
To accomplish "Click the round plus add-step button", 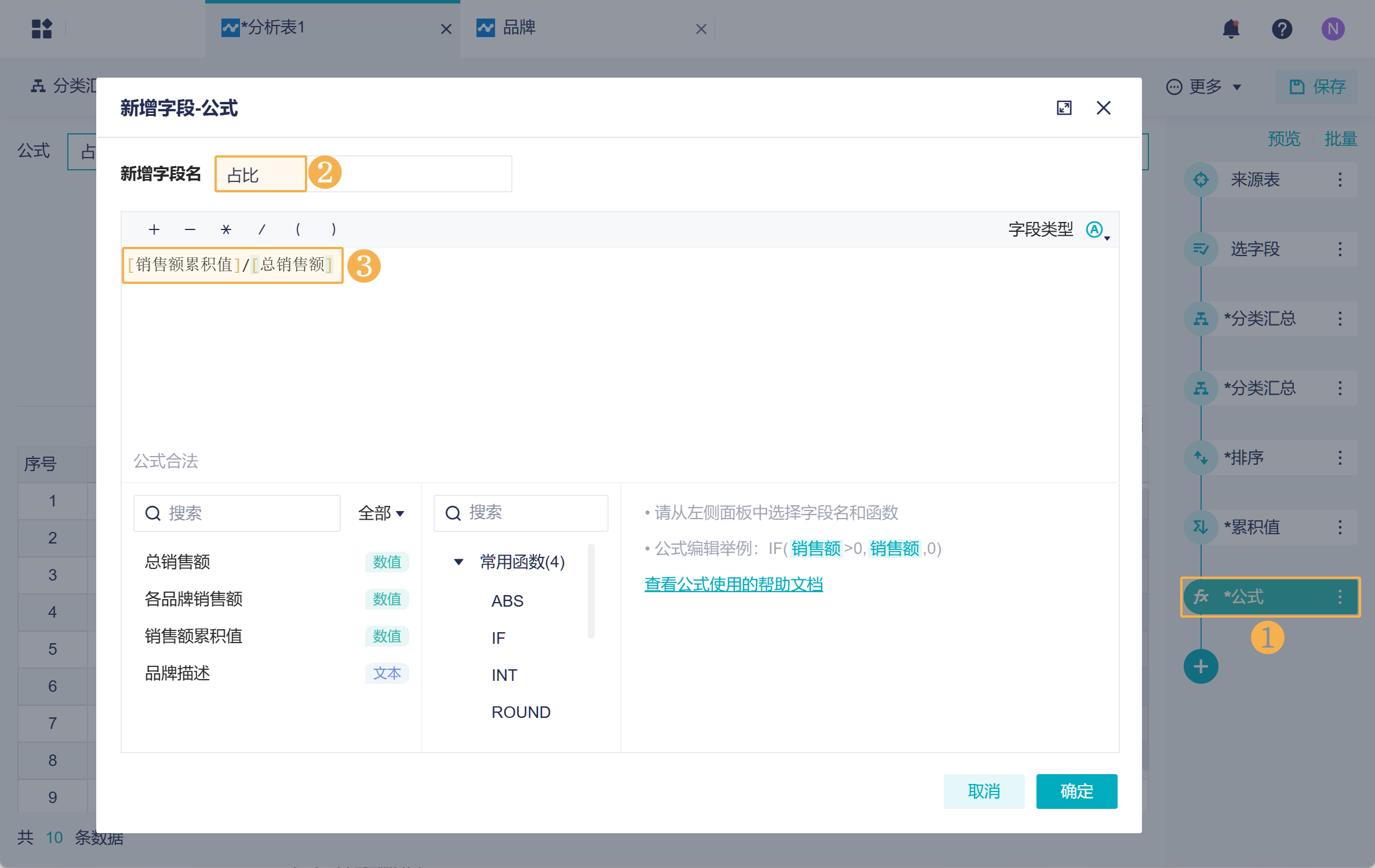I will click(1201, 666).
